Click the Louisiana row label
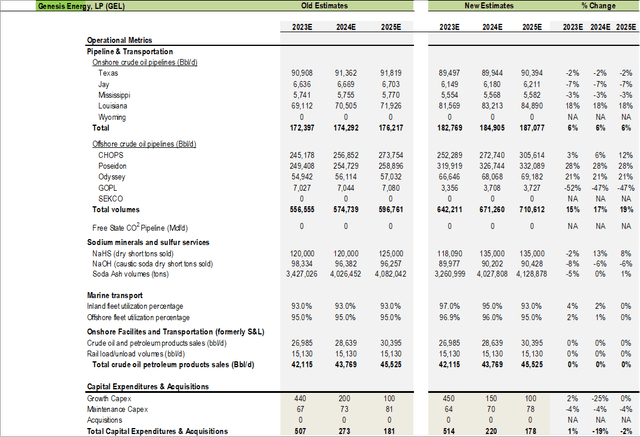640x437 pixels. coord(113,106)
